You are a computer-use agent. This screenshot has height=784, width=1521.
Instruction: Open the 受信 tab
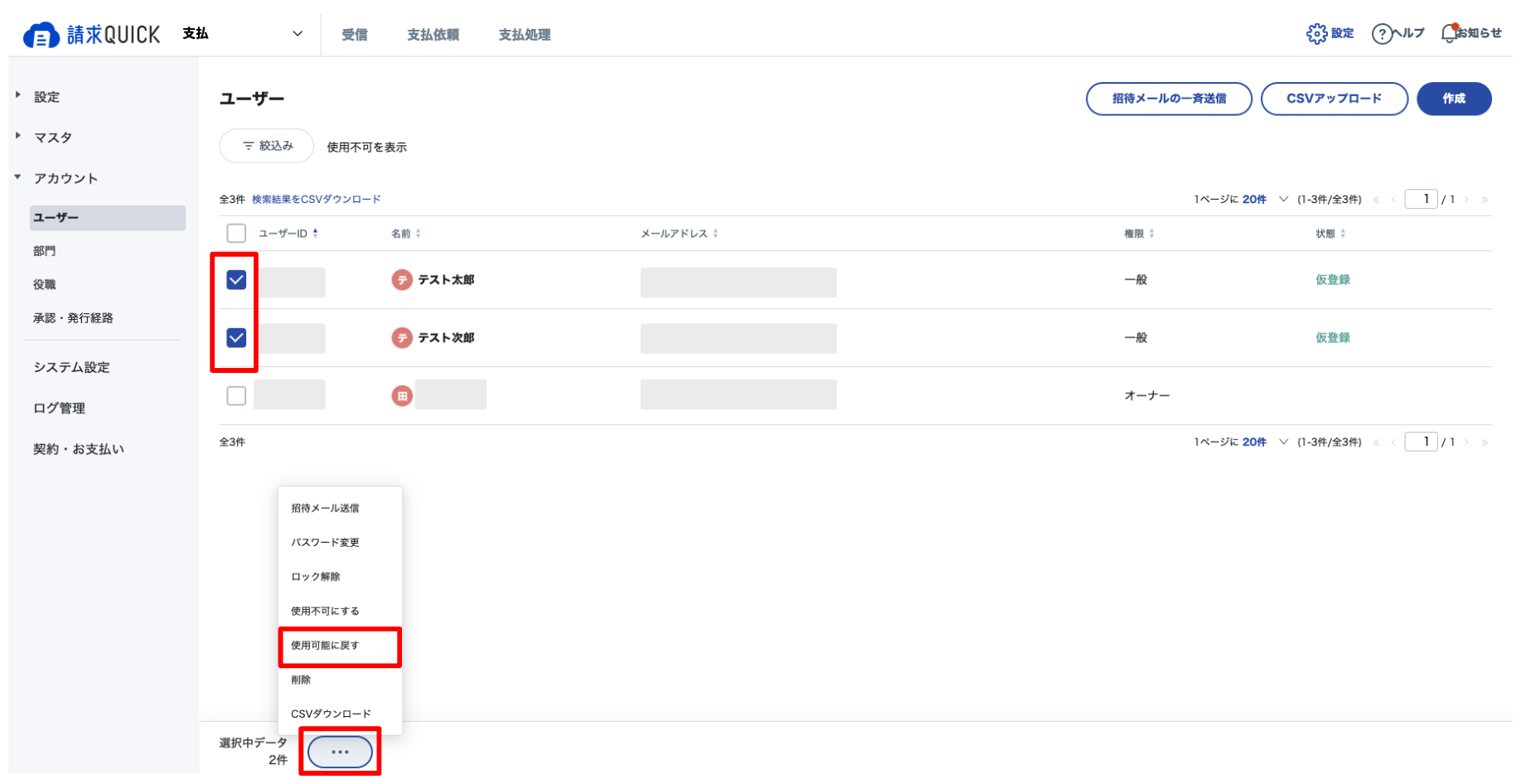click(x=355, y=35)
